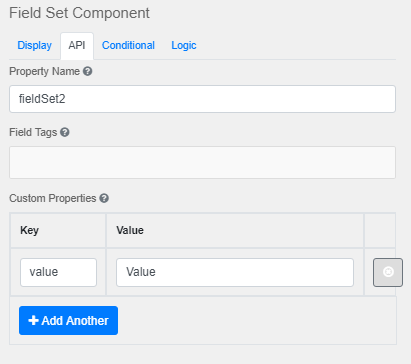Viewport: 411px width, 364px height.
Task: Open the Custom Properties help tooltip icon
Action: coord(104,198)
